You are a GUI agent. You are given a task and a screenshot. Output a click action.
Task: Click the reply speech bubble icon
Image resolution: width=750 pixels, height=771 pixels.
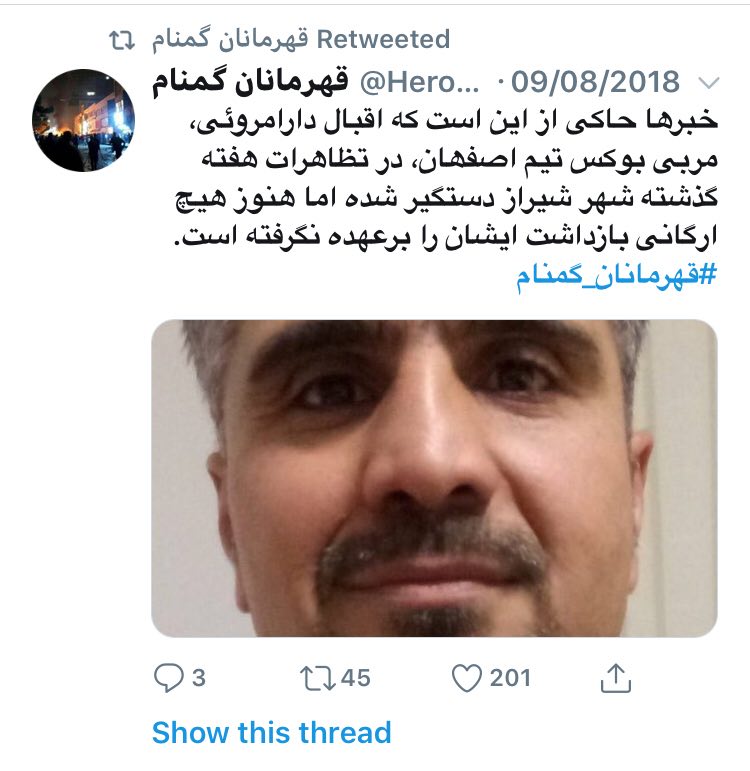tap(169, 678)
